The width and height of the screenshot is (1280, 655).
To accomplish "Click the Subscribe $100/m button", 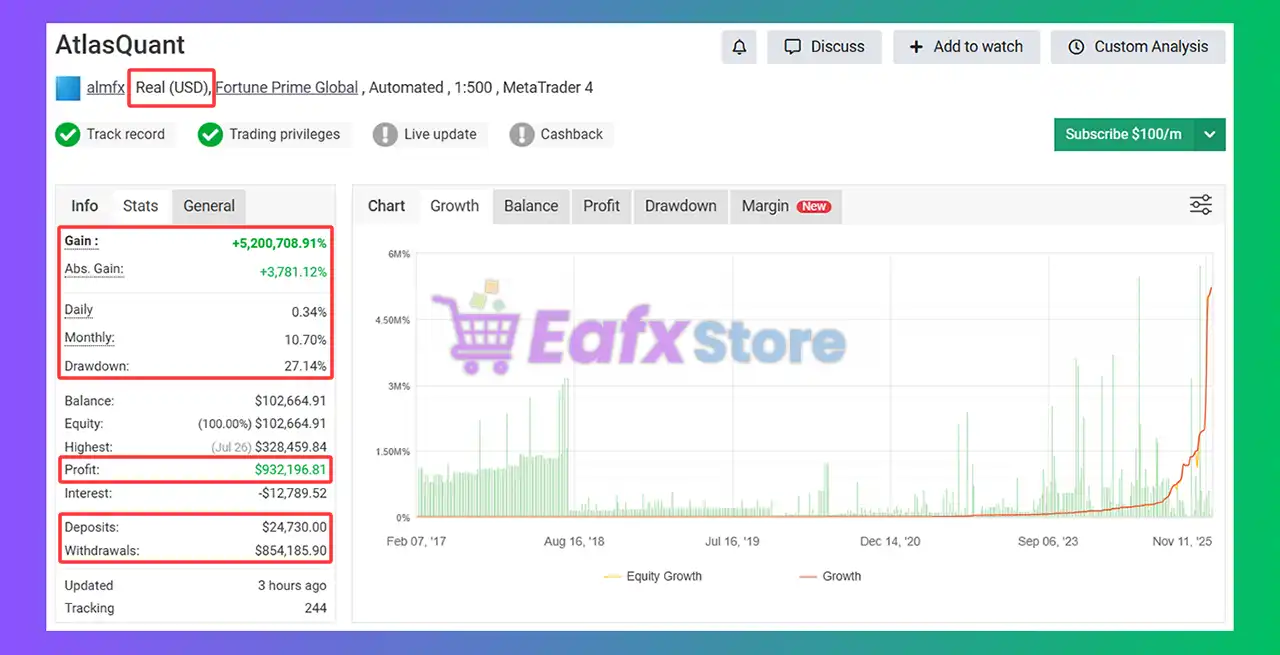I will click(x=1122, y=134).
